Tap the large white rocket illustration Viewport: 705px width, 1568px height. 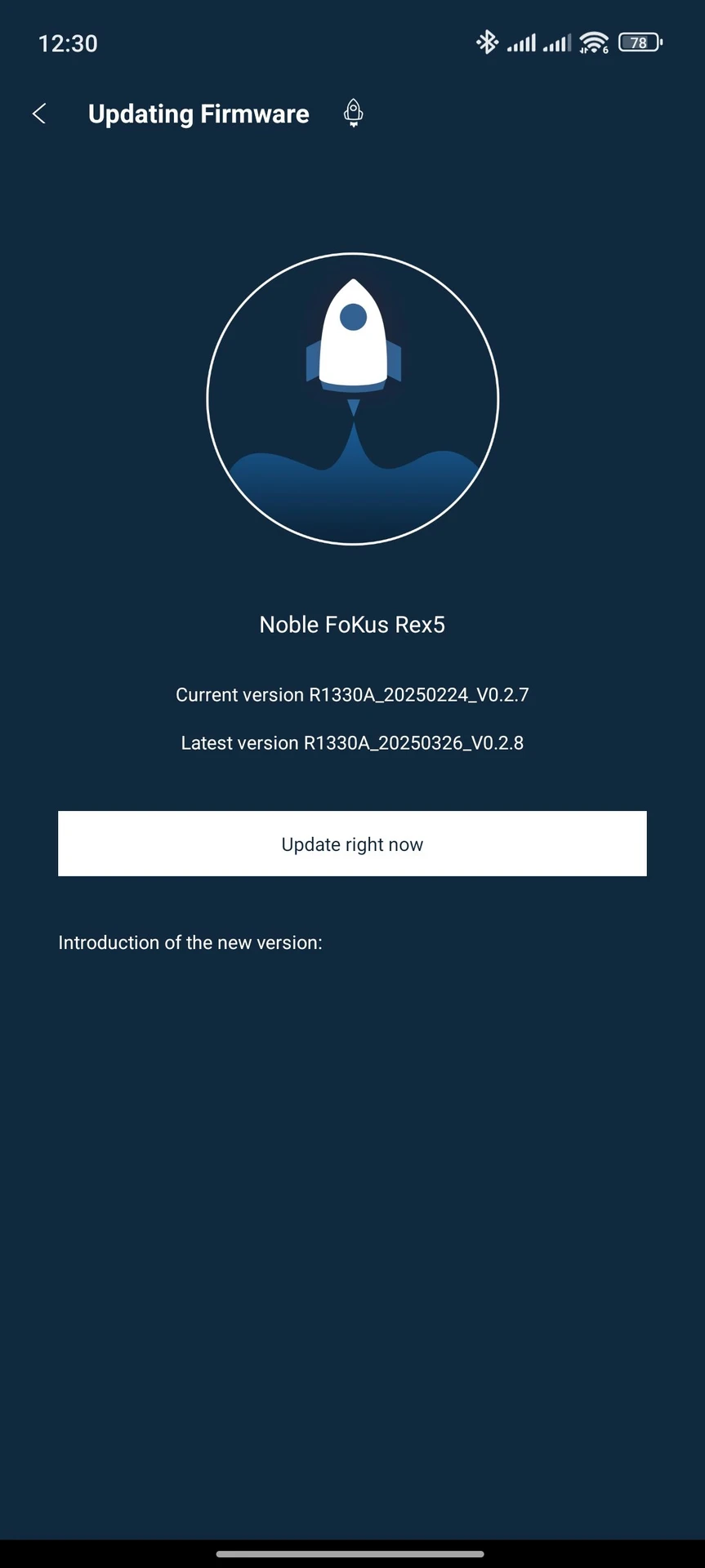pos(354,336)
